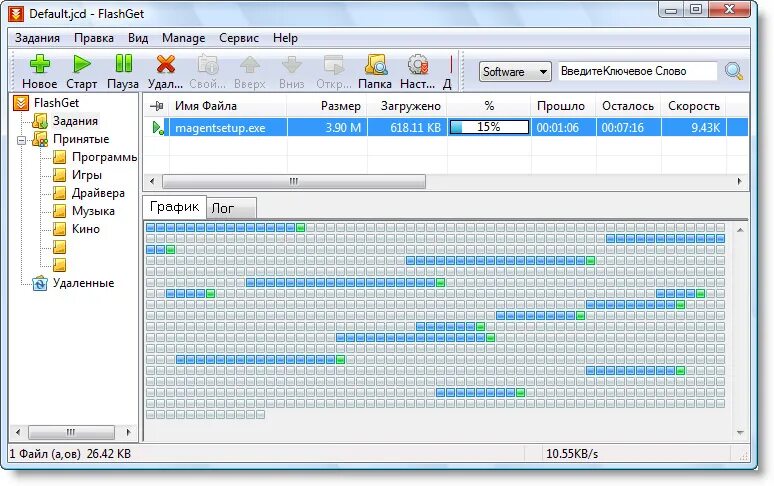Open the Вид menu
Image resolution: width=774 pixels, height=486 pixels.
[x=138, y=38]
